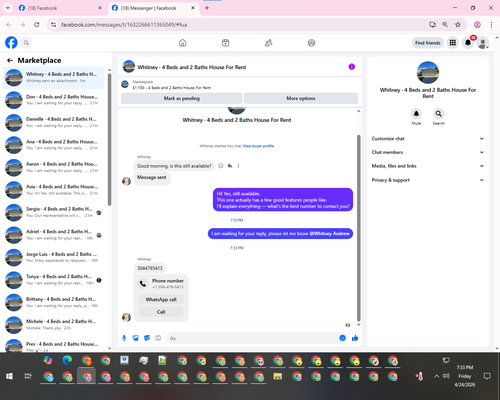Open the Chrome tab search dropdown arrow

pyautogui.click(x=8, y=8)
